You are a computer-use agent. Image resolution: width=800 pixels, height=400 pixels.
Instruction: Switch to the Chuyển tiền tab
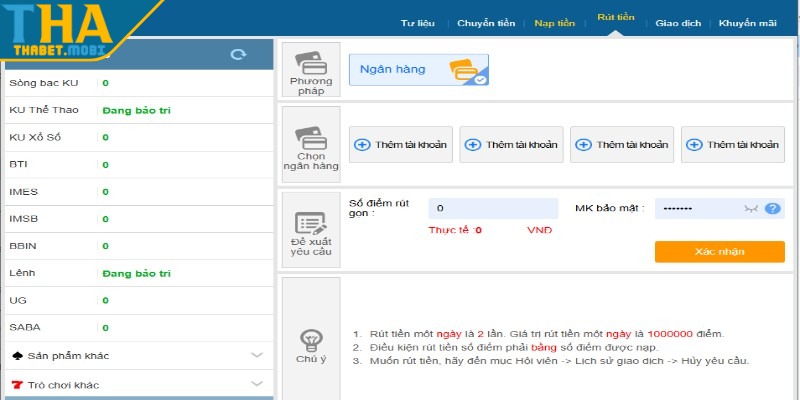pos(486,22)
